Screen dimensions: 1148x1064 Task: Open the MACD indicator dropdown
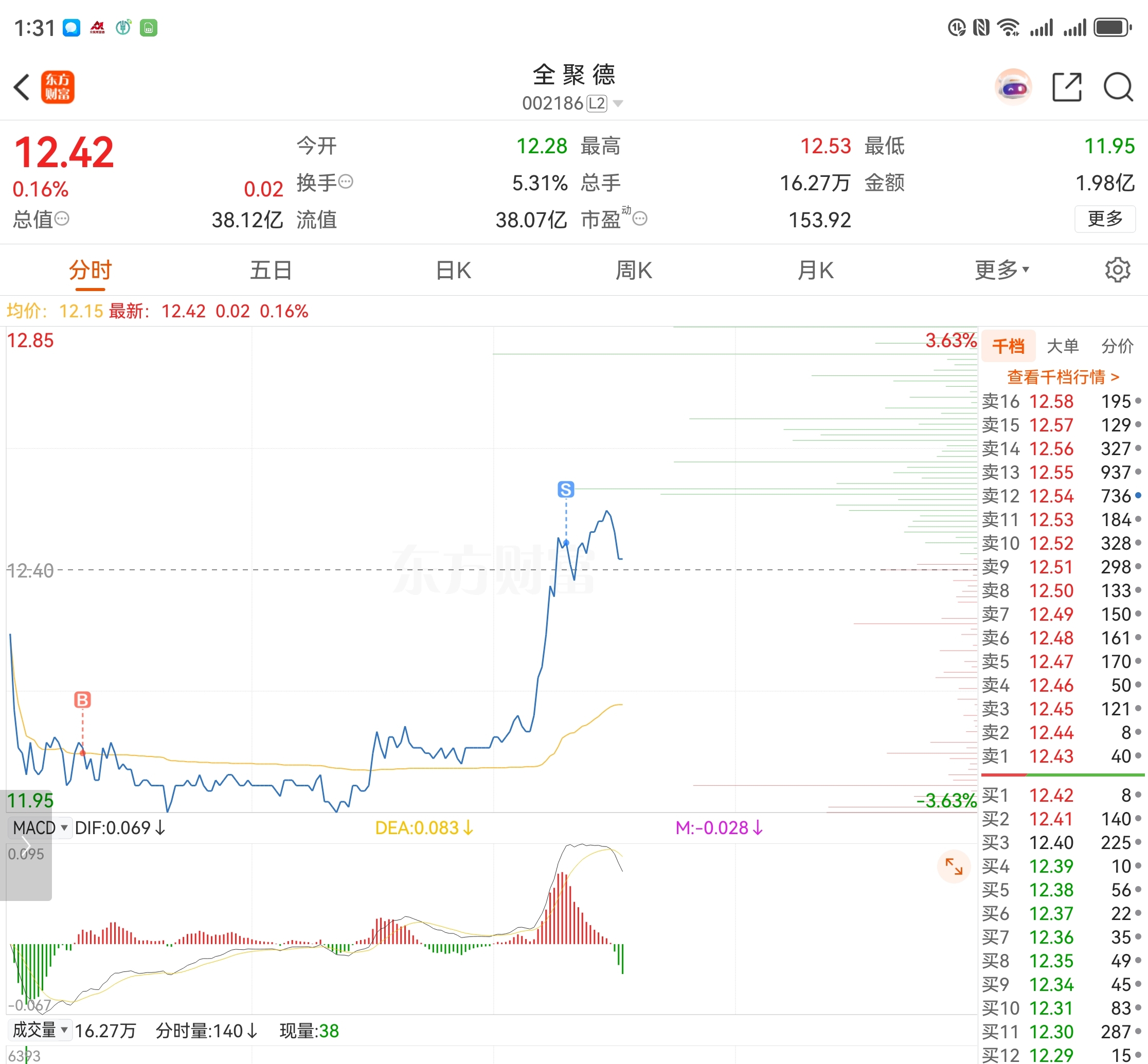[39, 828]
